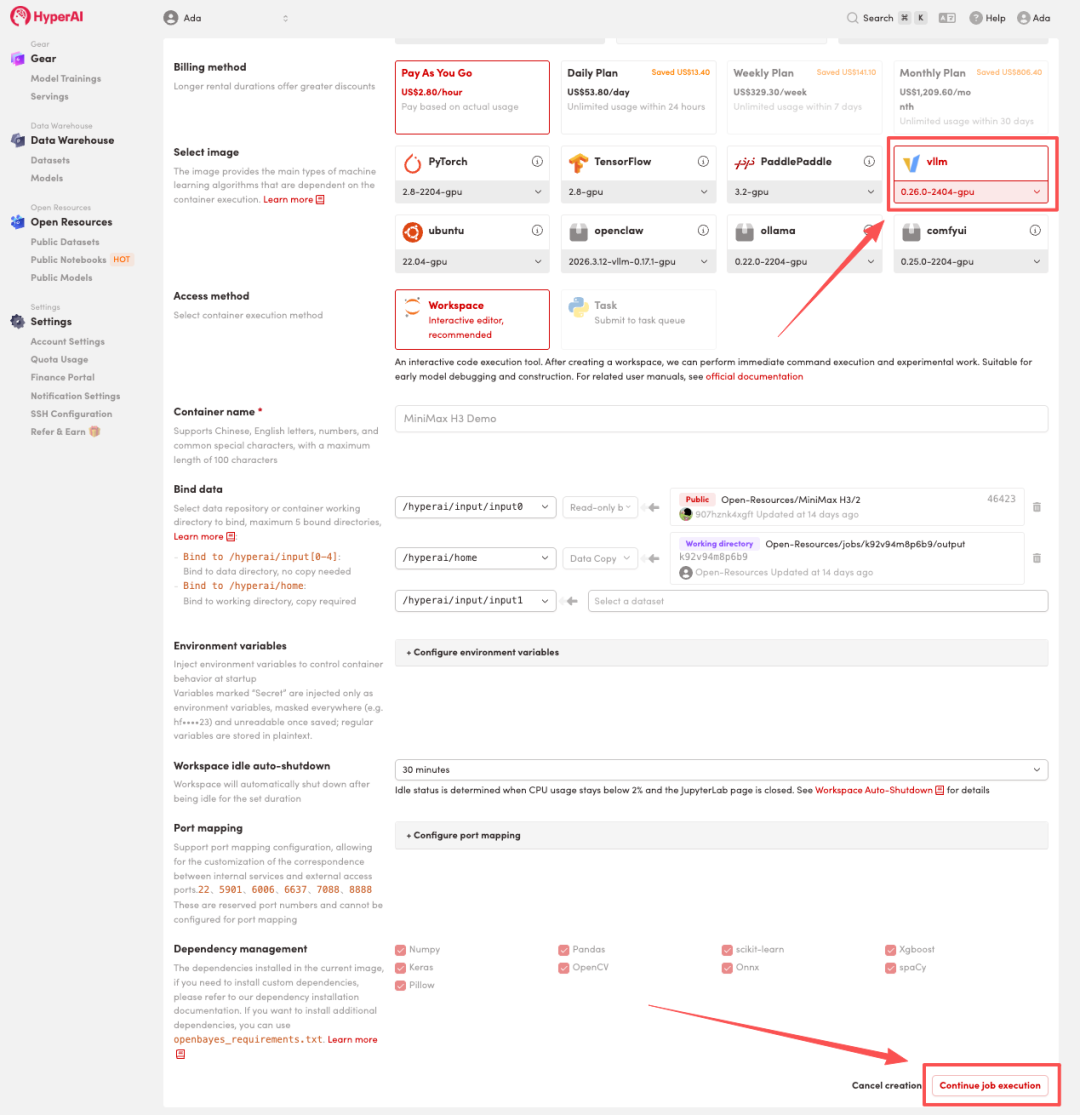Delete the working directory binding
This screenshot has height=1115, width=1080.
[1037, 558]
